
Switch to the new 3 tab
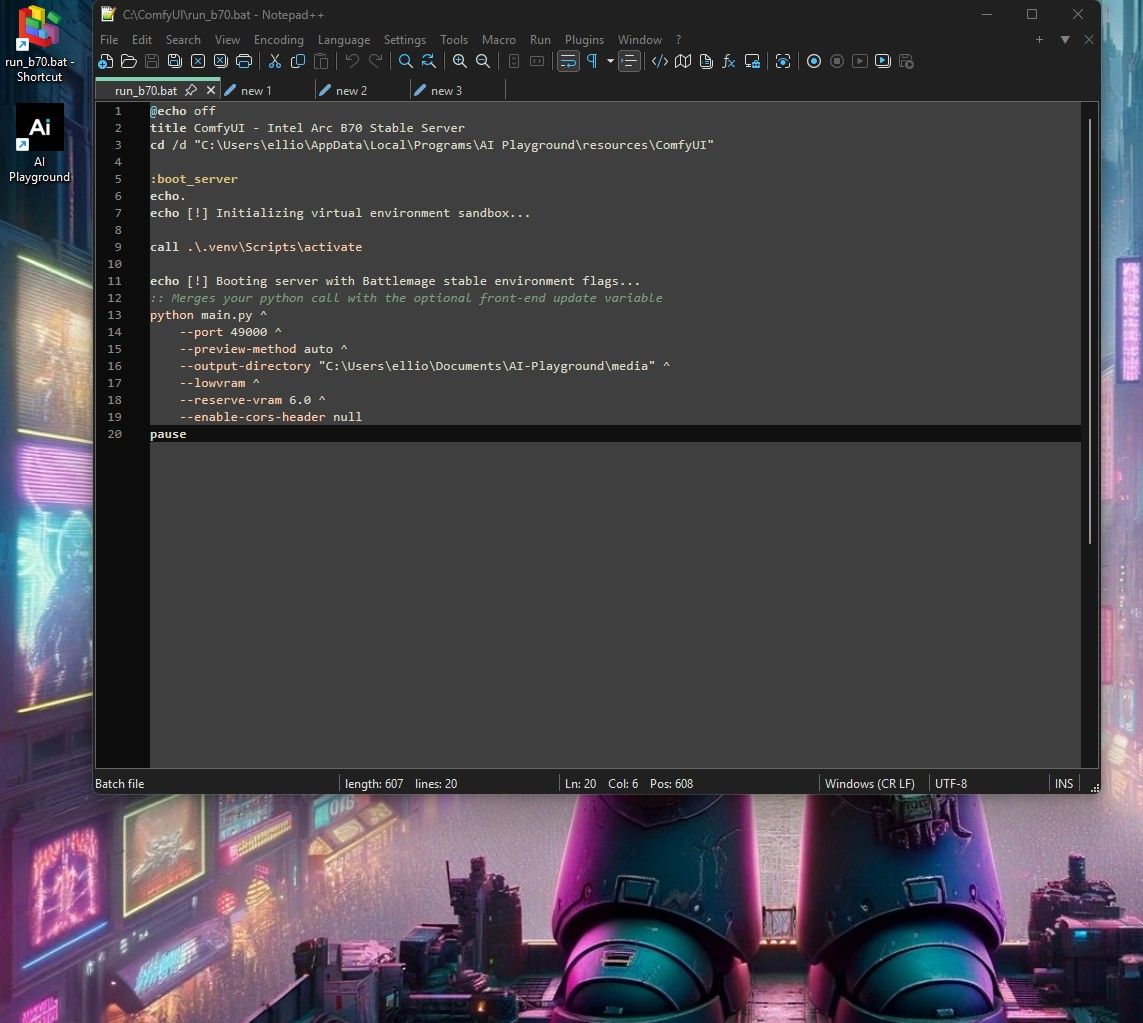tap(446, 90)
